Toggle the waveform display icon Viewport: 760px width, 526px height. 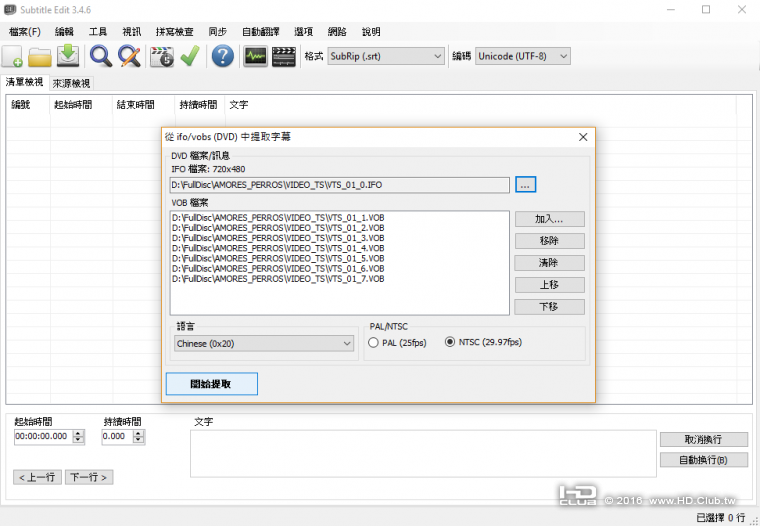255,56
